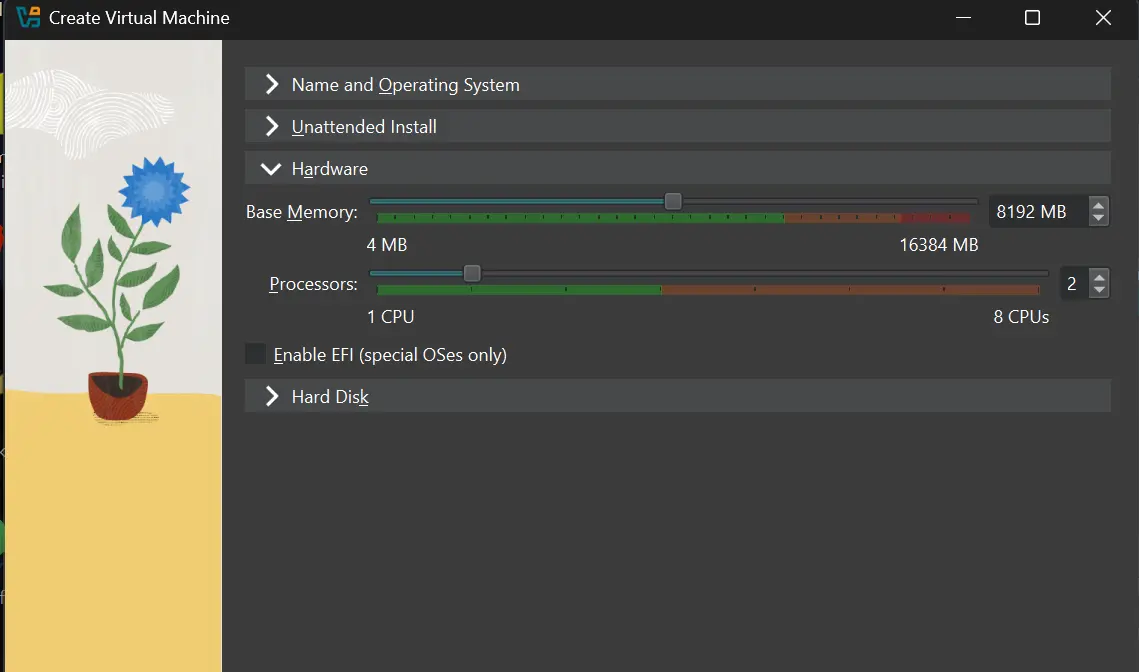
Task: Click the blue flower illustration
Action: [x=154, y=189]
